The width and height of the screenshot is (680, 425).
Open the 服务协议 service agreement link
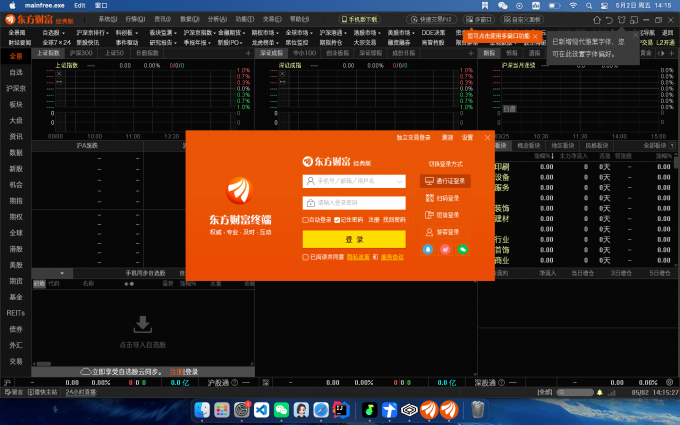click(392, 257)
